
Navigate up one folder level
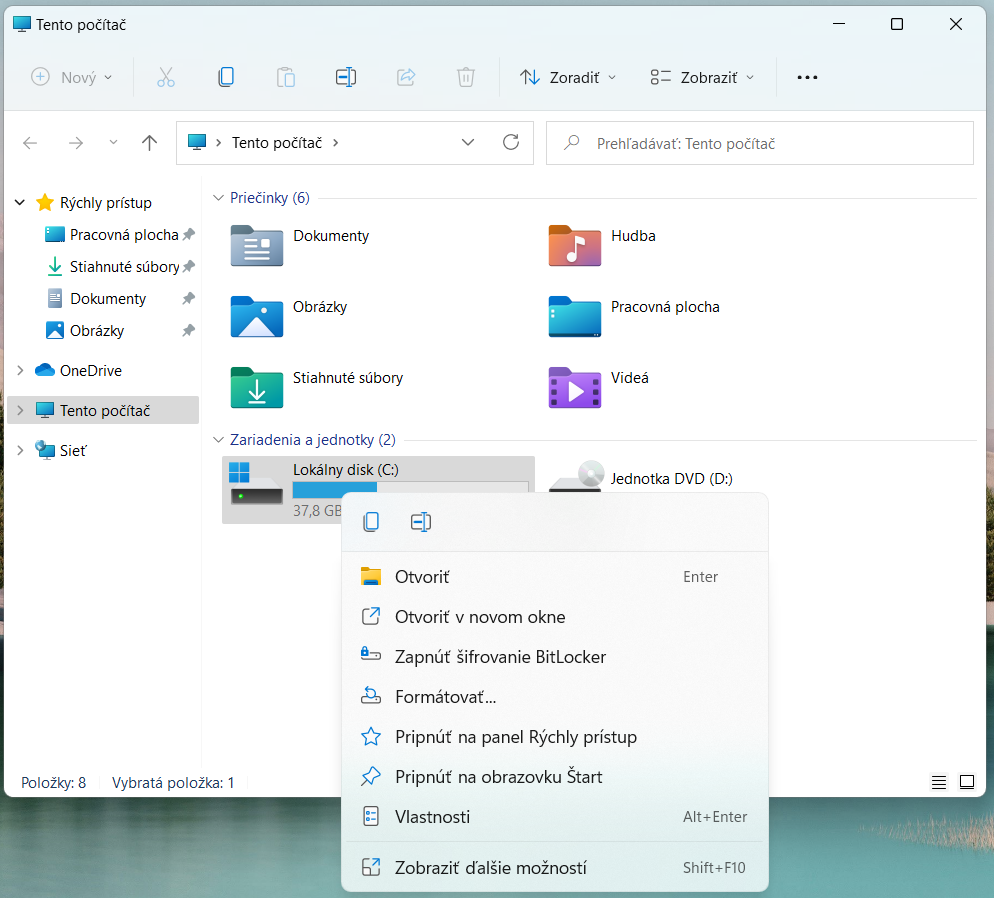click(149, 143)
